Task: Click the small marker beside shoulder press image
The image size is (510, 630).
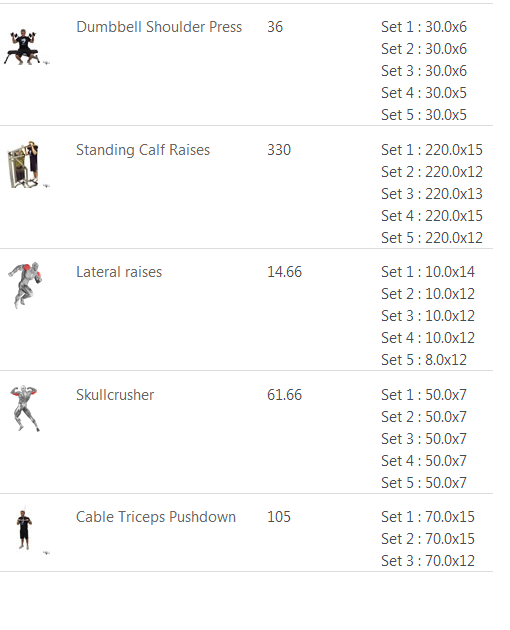Action: (47, 63)
